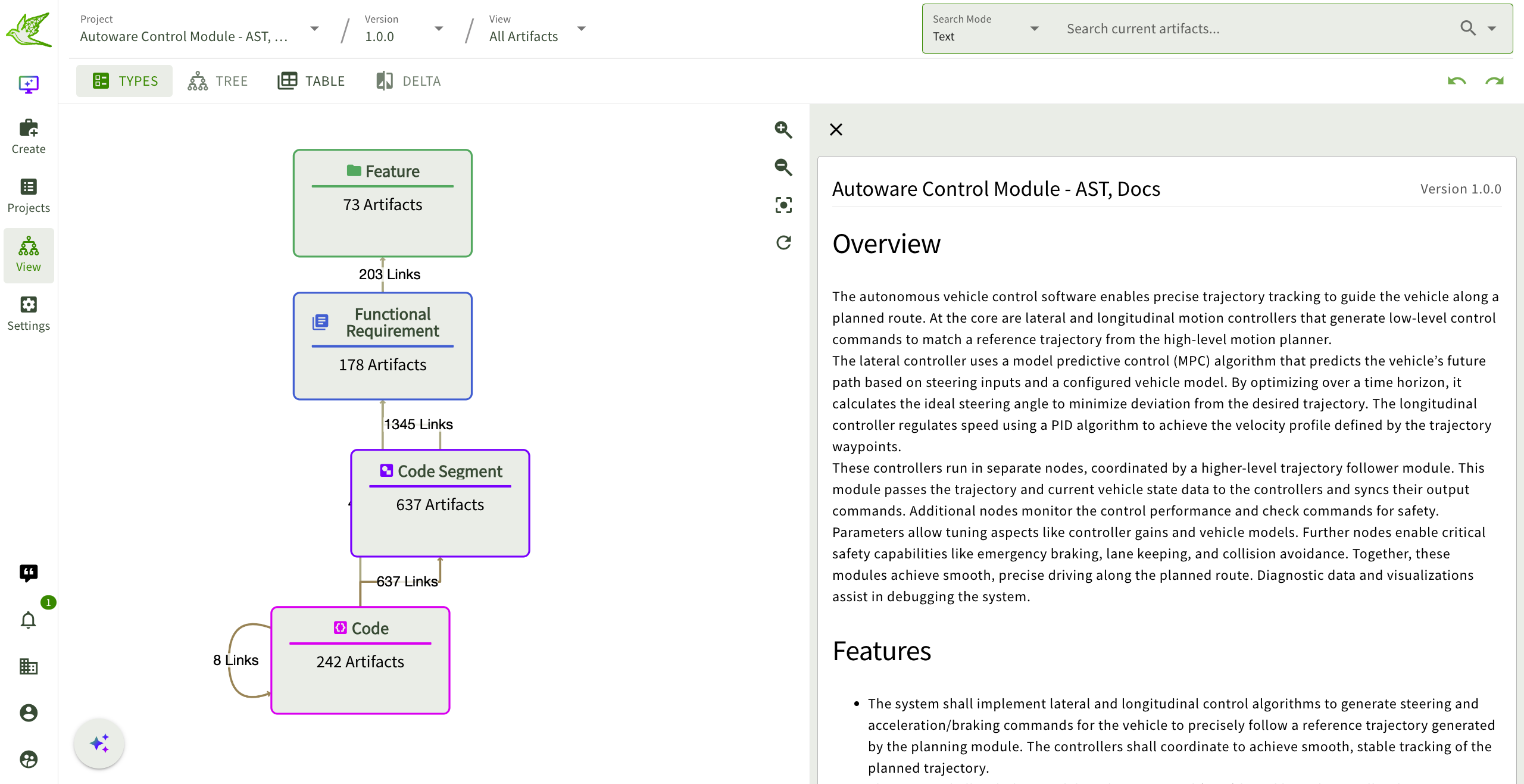
Task: Open the organization building icon
Action: [28, 667]
